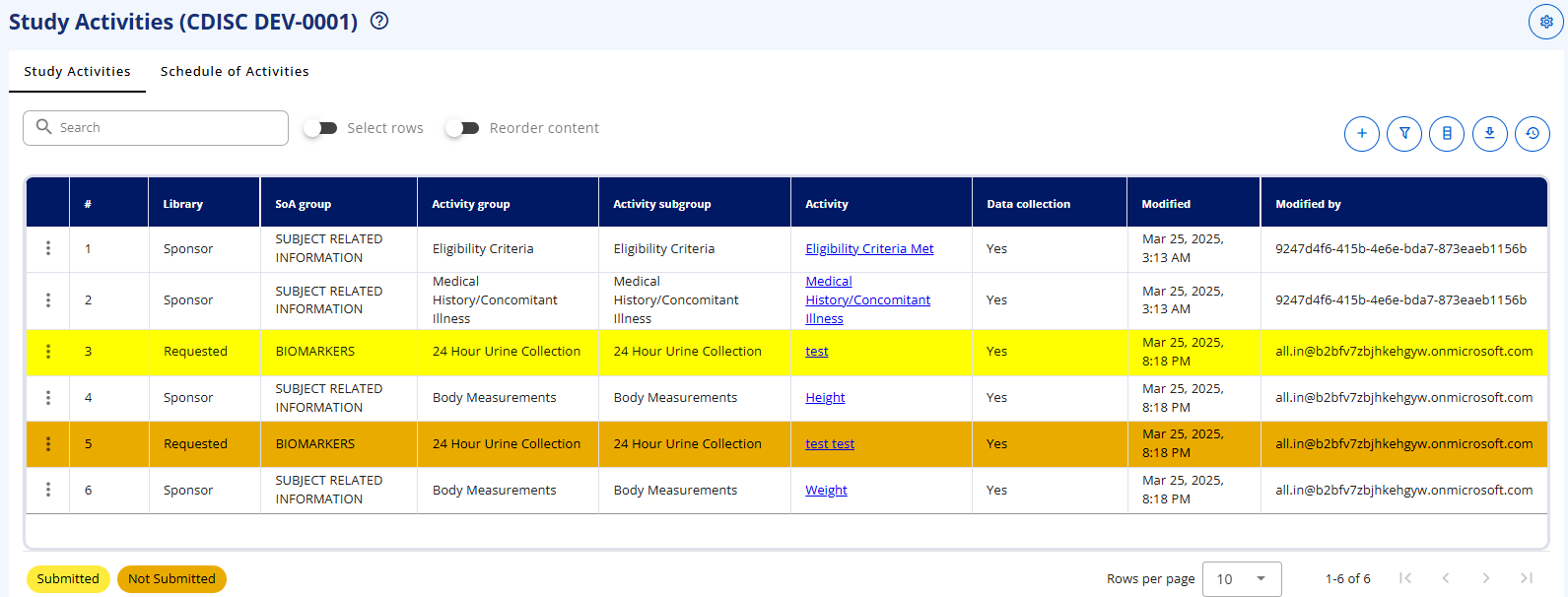This screenshot has width=1568, height=597.
Task: Open the Eligibility Criteria Met link
Action: (869, 249)
